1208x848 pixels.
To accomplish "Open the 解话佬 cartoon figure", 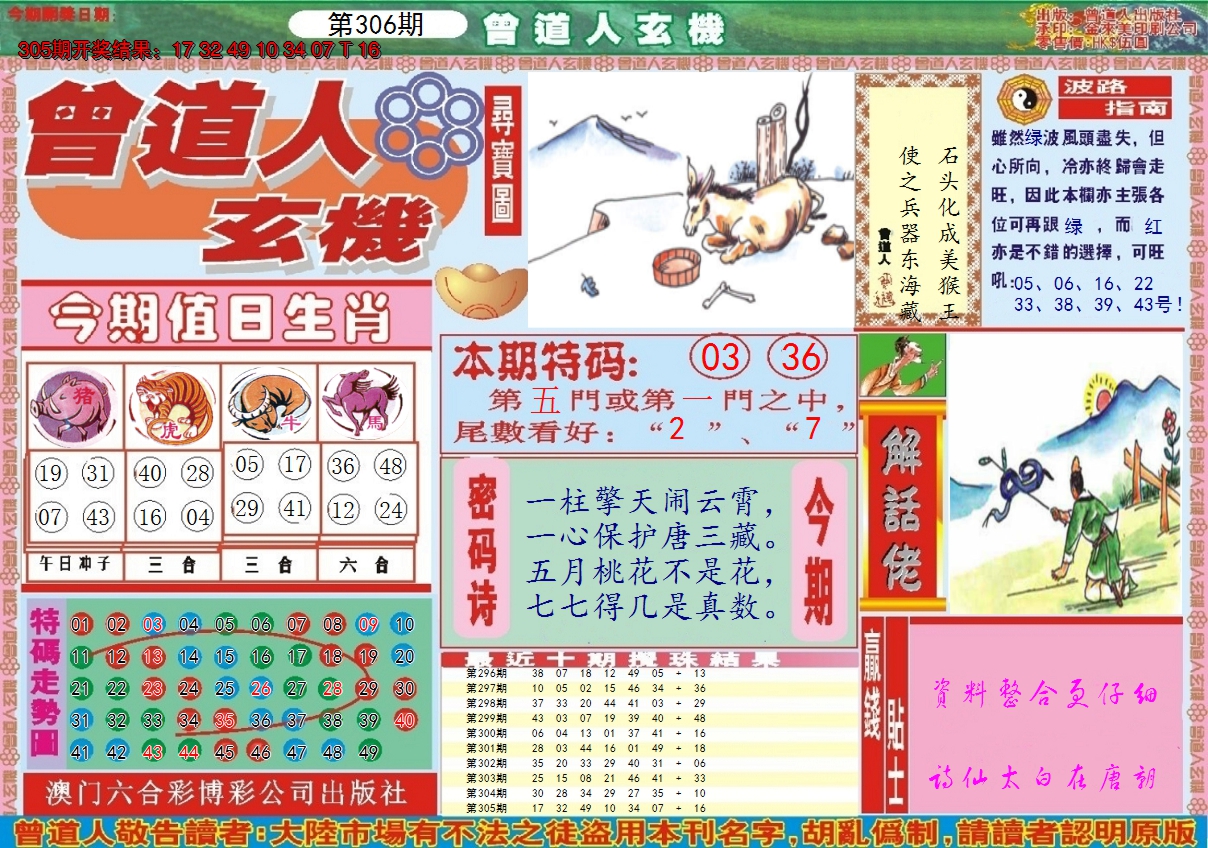I will tap(899, 369).
